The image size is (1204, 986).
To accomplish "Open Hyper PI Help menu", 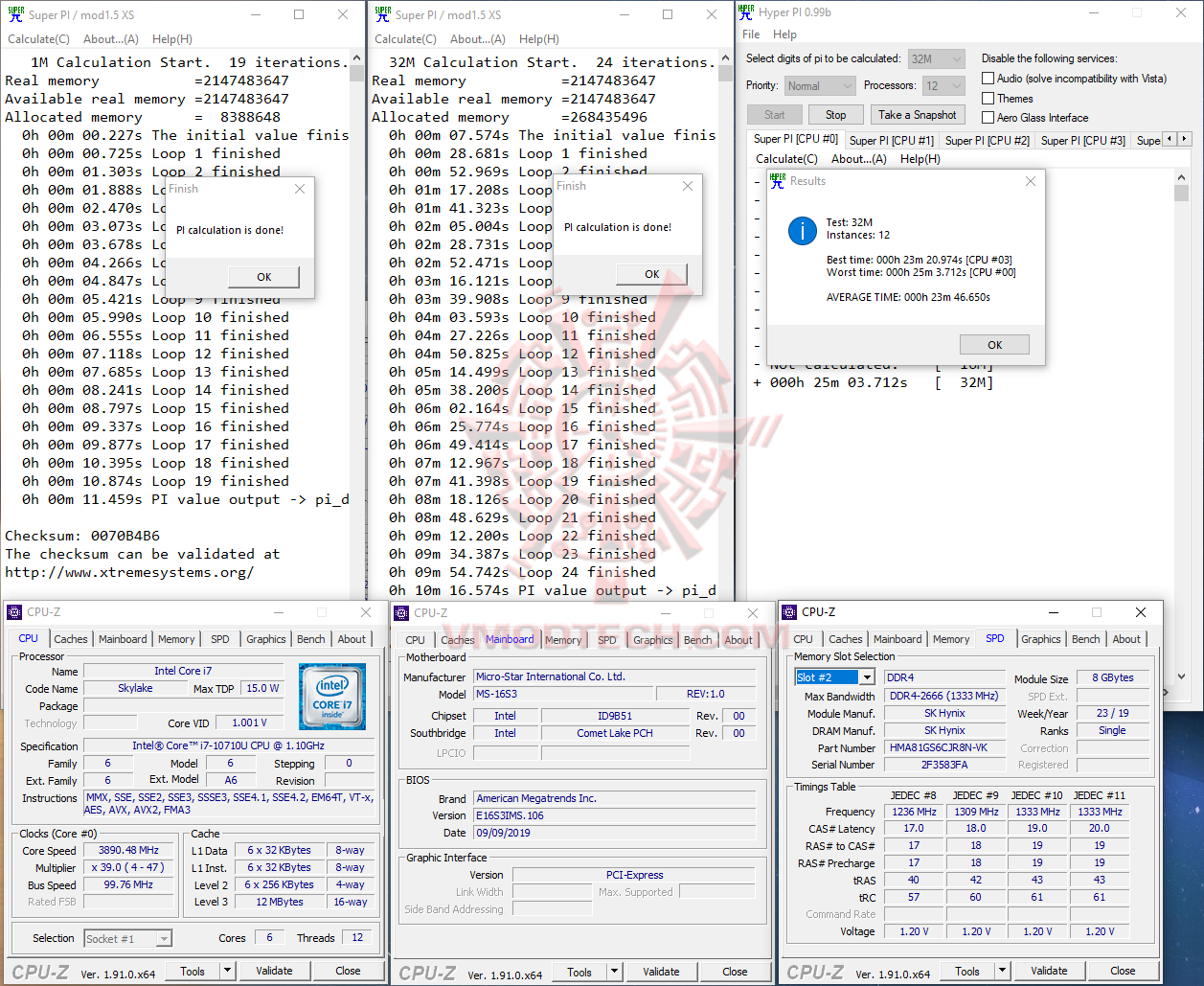I will point(784,34).
